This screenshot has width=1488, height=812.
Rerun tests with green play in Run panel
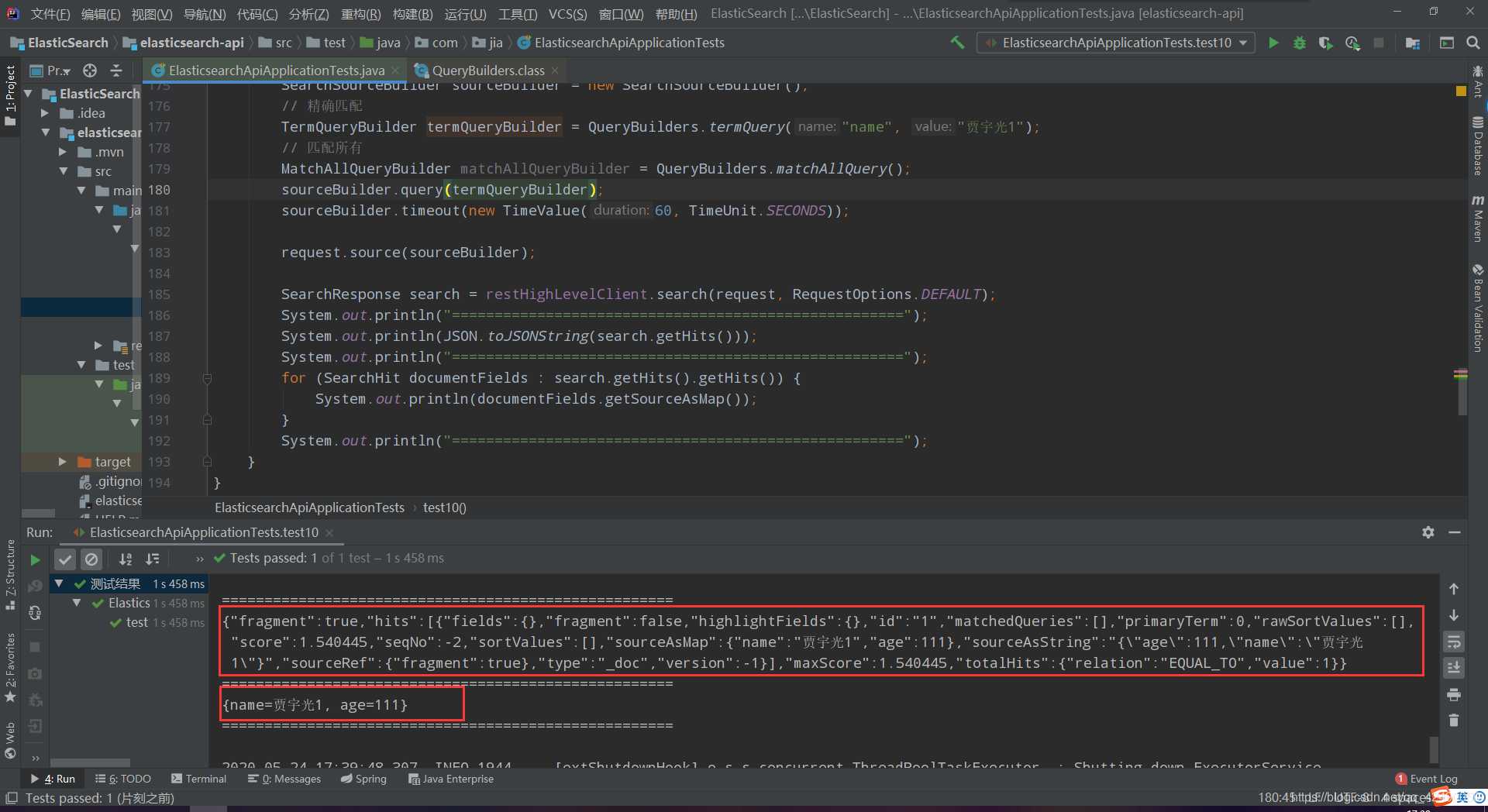pos(35,559)
